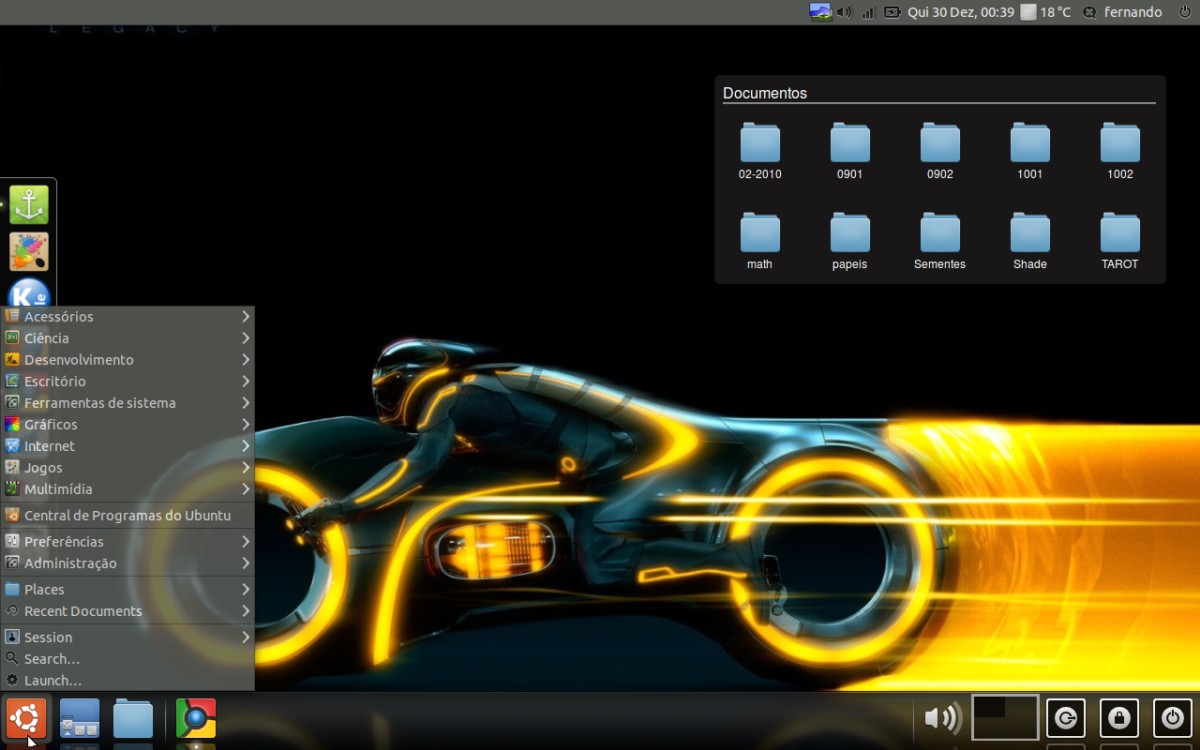Screen dimensions: 1200x750
Task: Expand the Administração submenu arrow
Action: tap(245, 563)
